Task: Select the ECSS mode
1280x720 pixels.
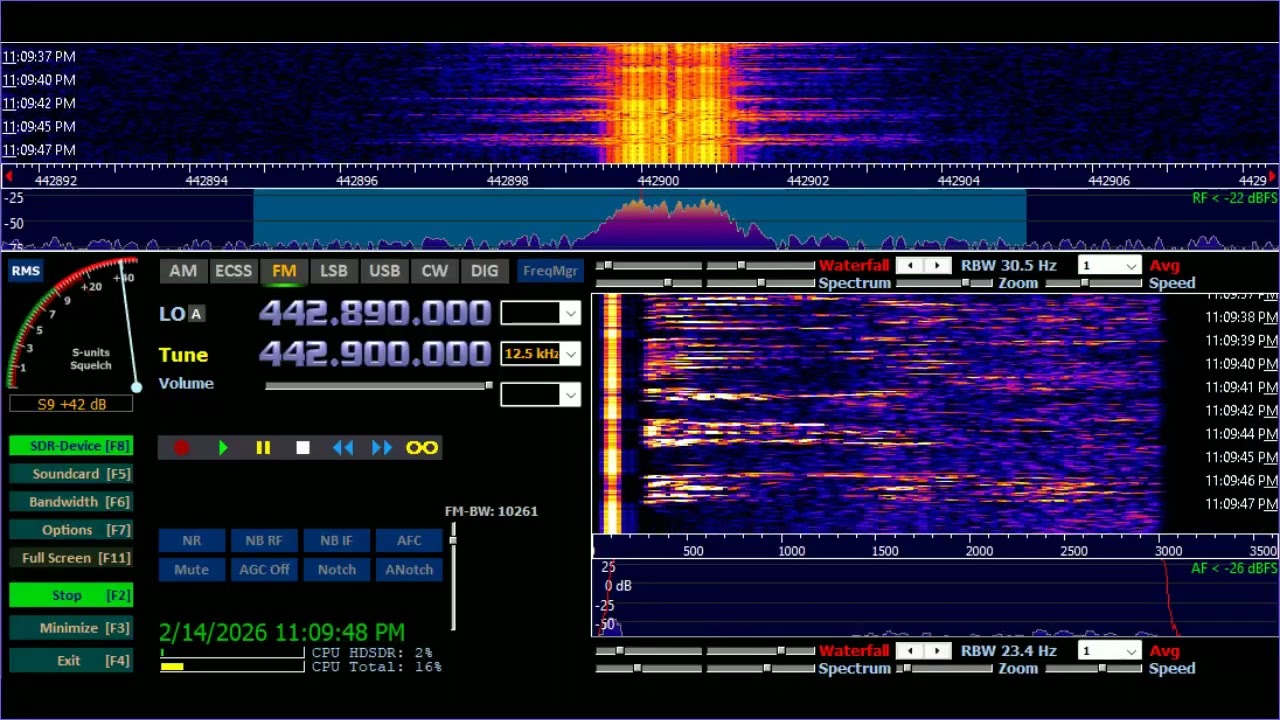Action: [x=233, y=271]
